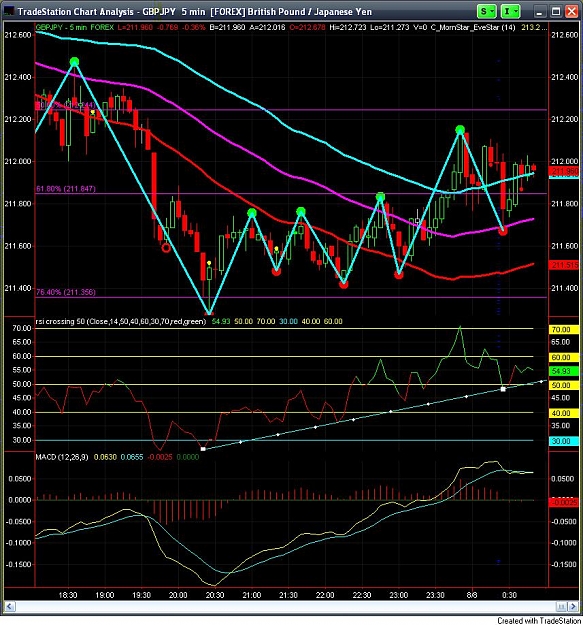Click the yellow 50.00 RSI level tag
Viewport: 583px width, 625px height.
(x=564, y=385)
